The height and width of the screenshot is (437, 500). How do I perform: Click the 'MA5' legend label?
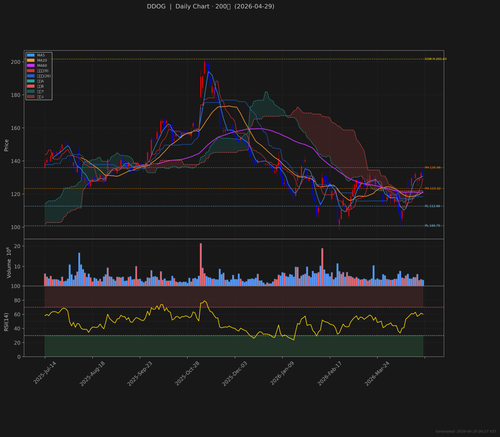41,55
